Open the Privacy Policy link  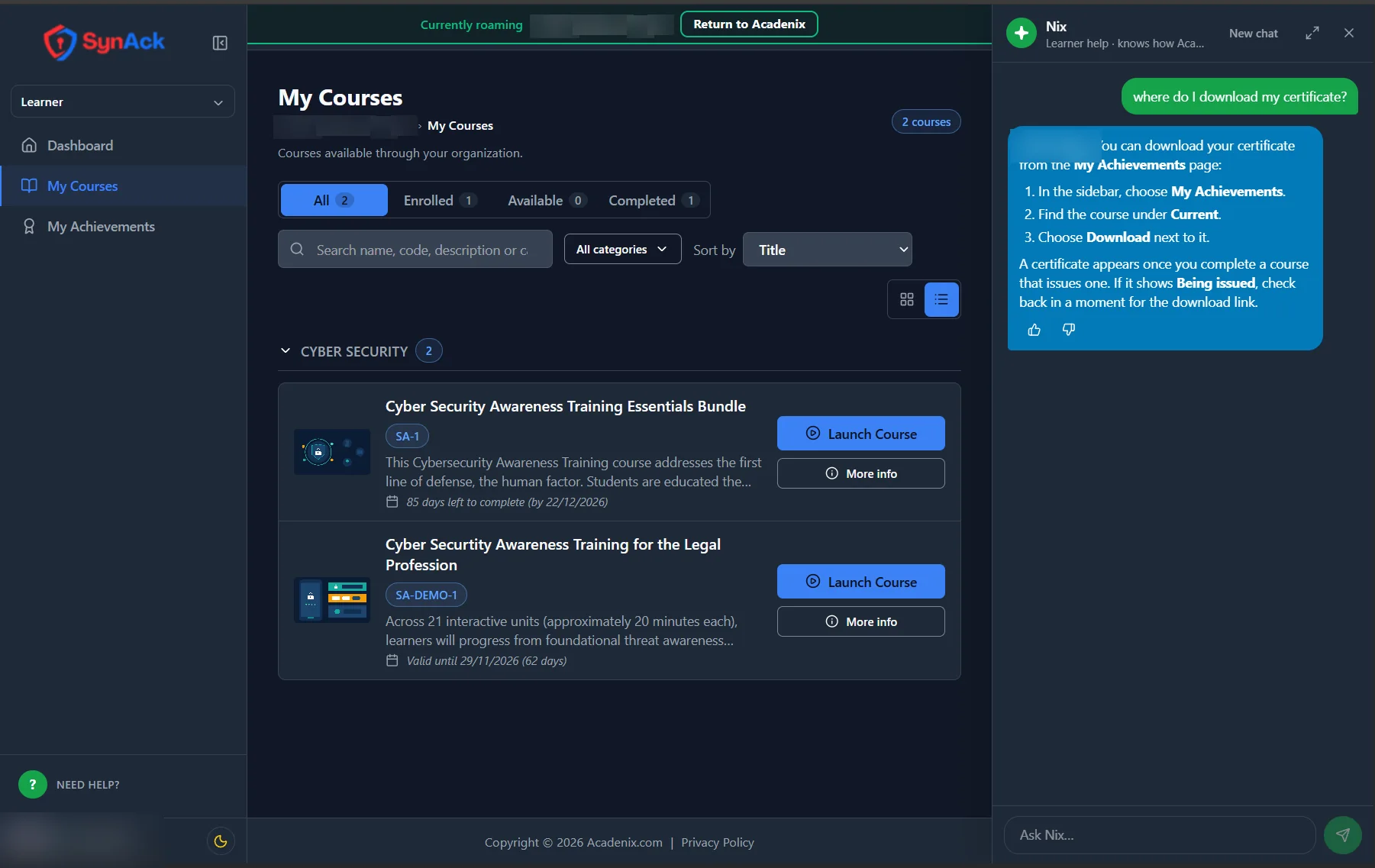point(718,842)
